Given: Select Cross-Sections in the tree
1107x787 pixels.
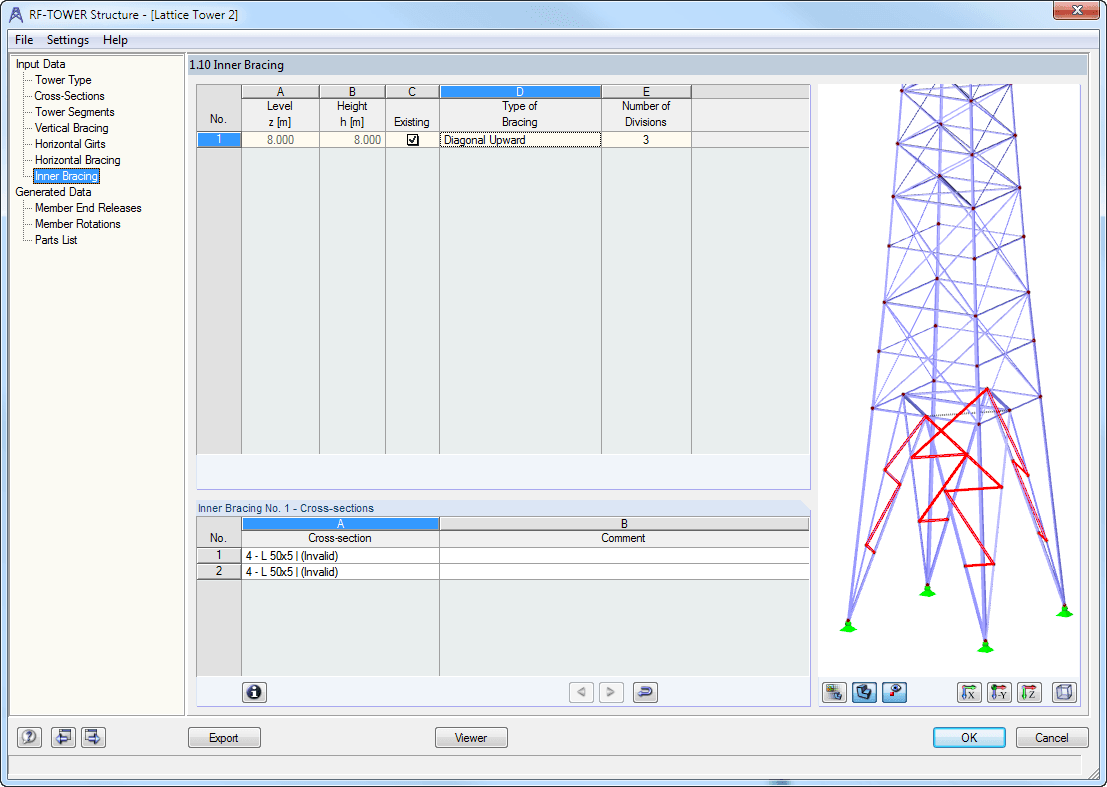Looking at the screenshot, I should pos(69,96).
